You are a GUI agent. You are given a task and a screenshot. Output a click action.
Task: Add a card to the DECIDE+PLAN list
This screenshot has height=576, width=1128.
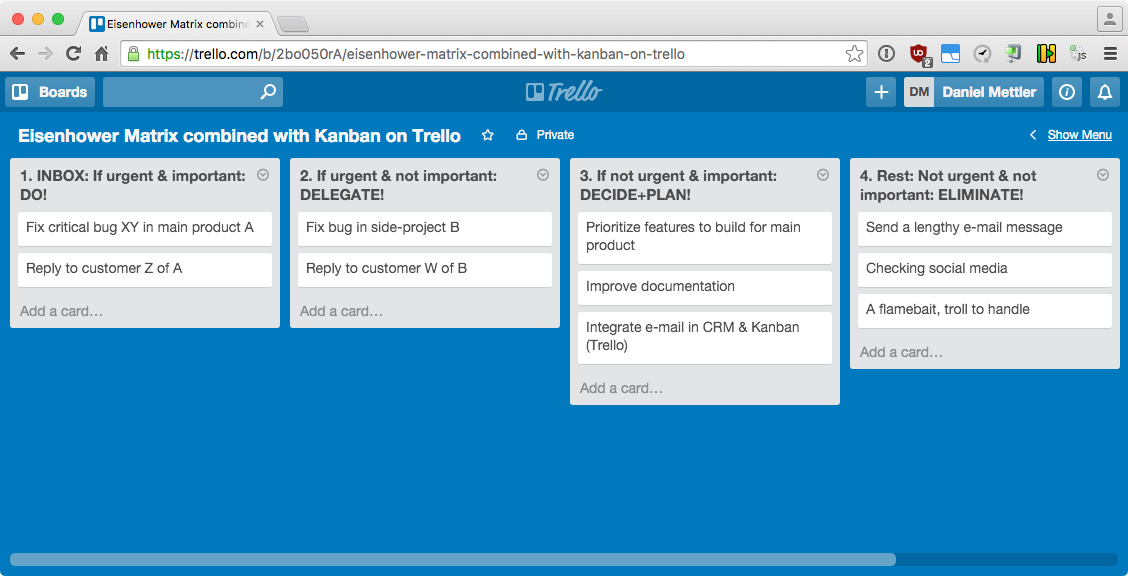tap(622, 388)
